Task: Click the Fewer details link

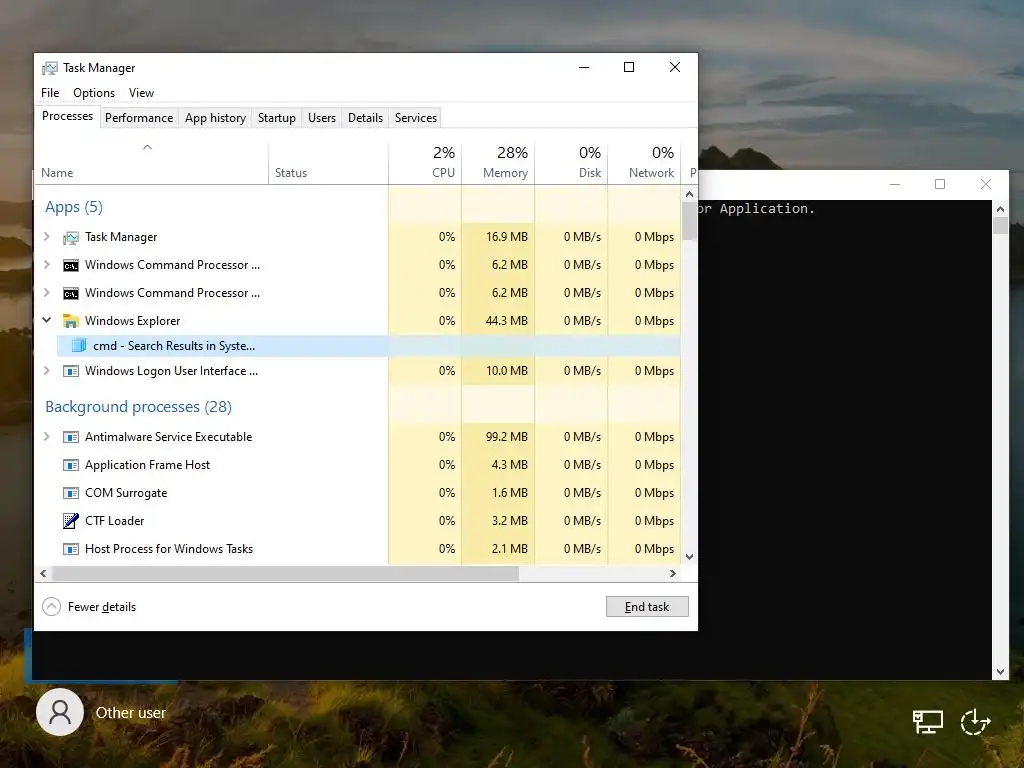Action: coord(102,607)
